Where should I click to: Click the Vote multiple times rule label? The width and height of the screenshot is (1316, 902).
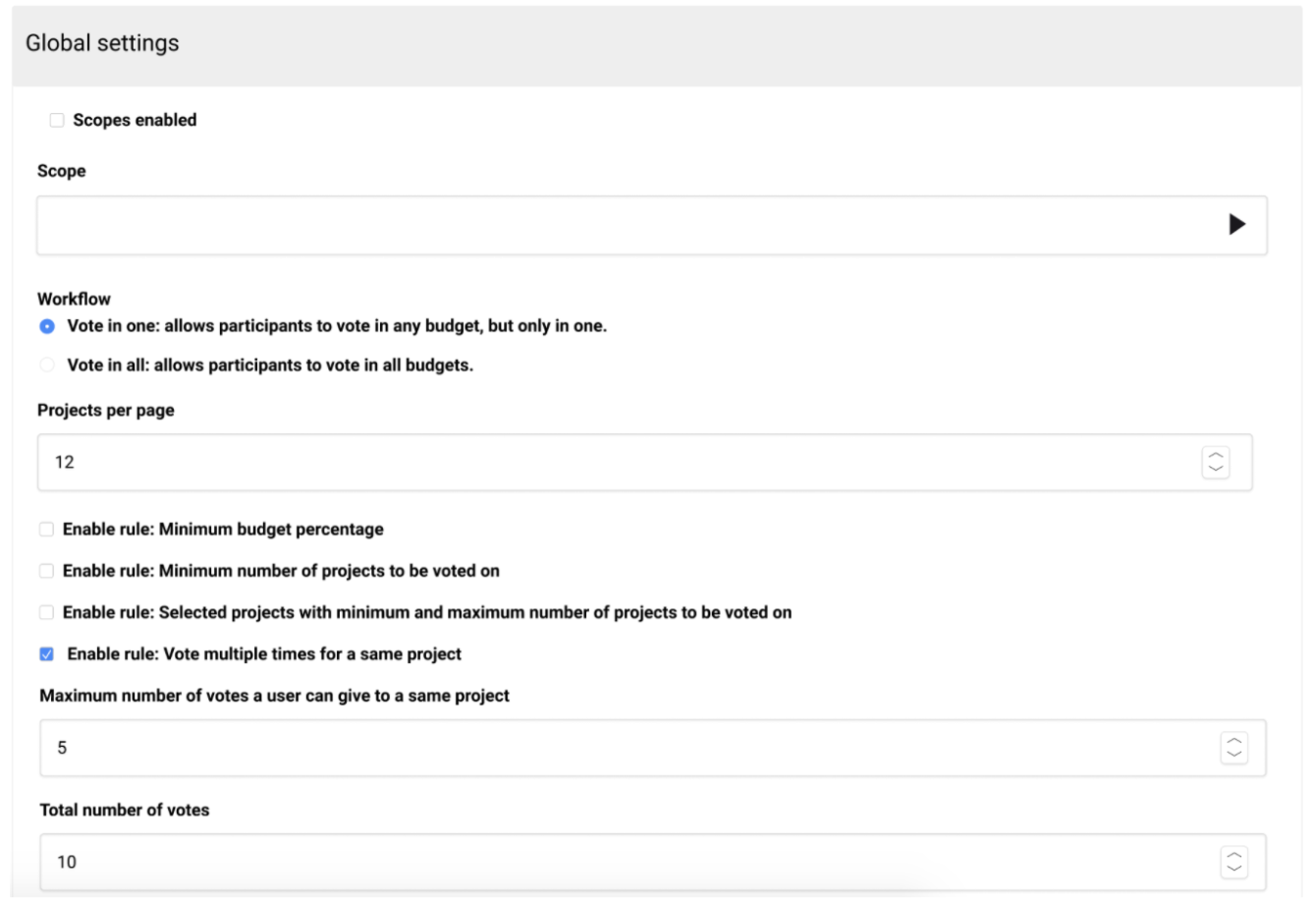pyautogui.click(x=264, y=654)
